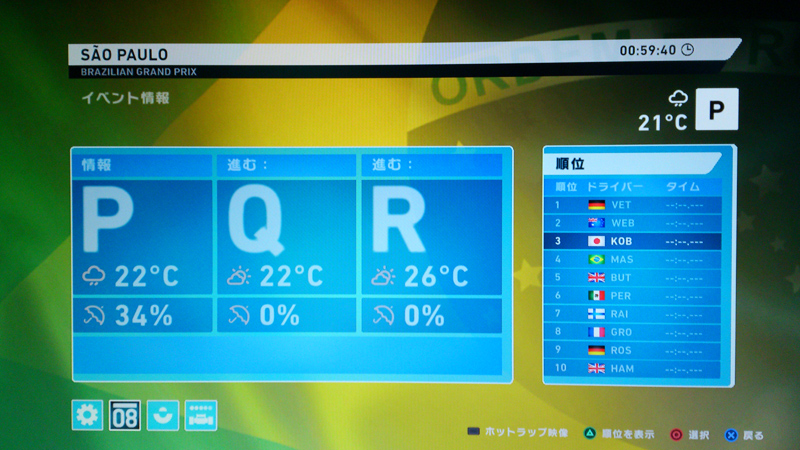Screen dimensions: 800x450
Task: Select driver GRO in the standings
Action: pyautogui.click(x=633, y=332)
